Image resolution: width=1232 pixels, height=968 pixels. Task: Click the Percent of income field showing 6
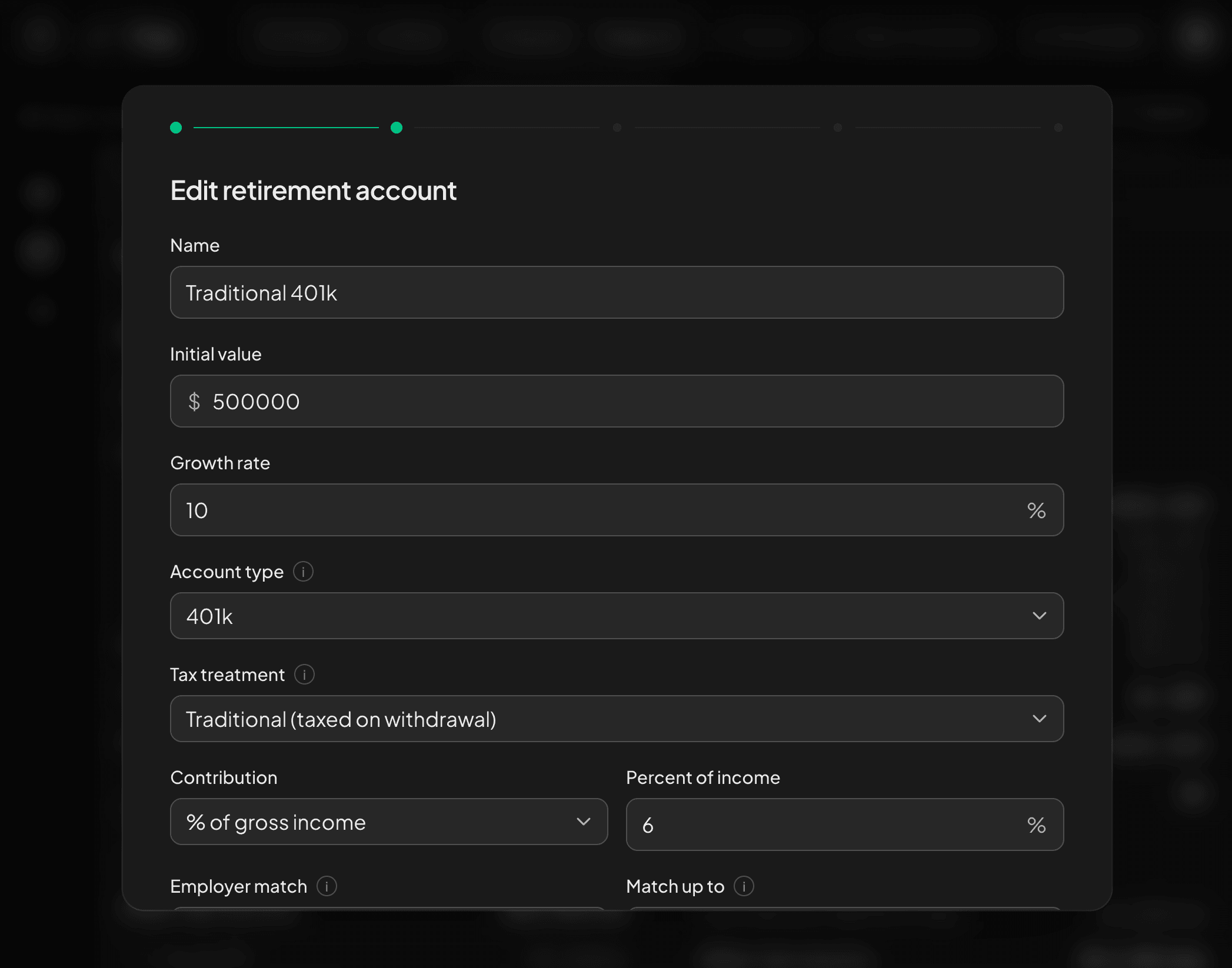click(x=845, y=825)
